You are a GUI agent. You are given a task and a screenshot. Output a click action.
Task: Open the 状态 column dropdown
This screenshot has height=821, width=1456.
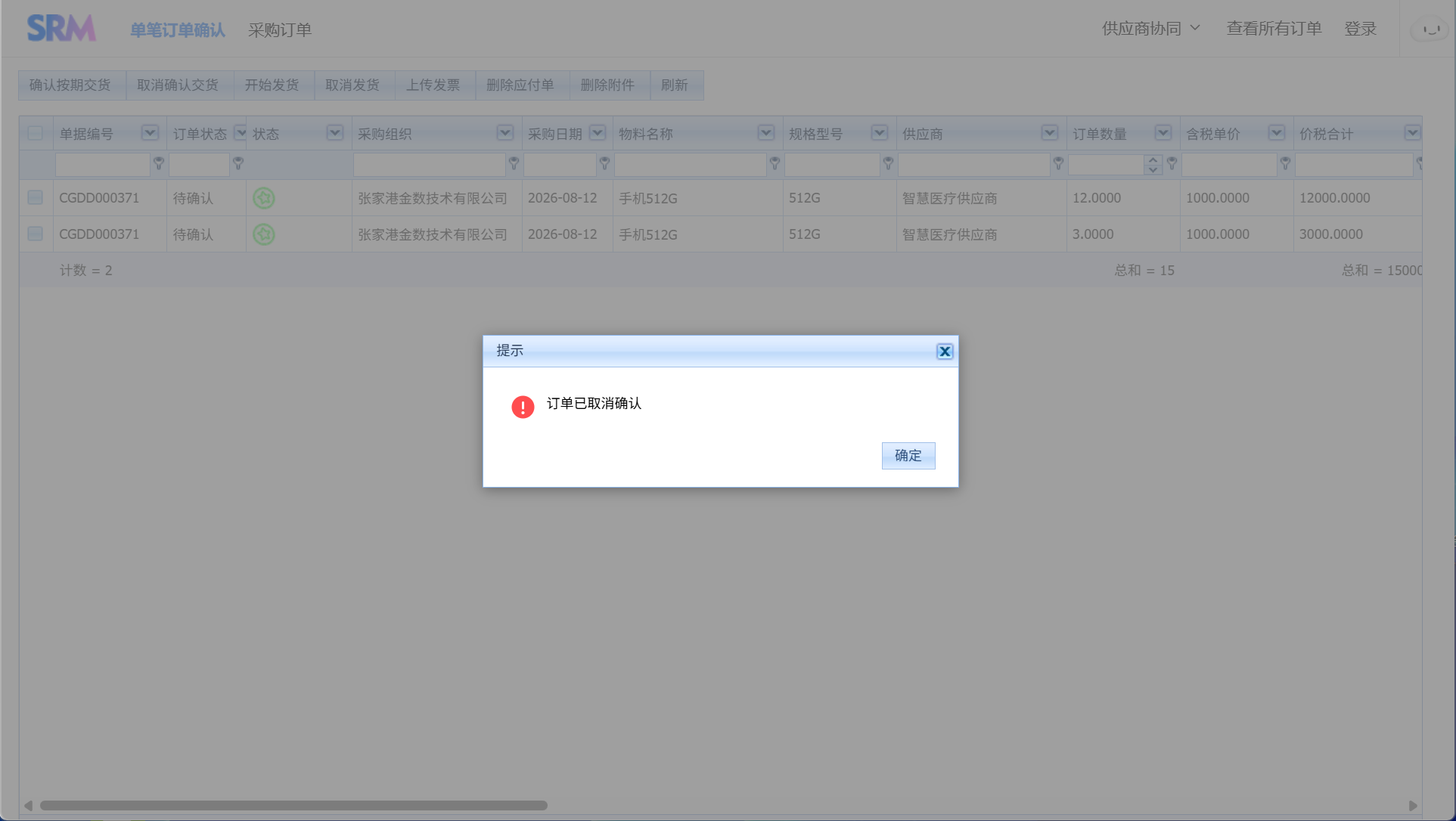click(x=335, y=133)
